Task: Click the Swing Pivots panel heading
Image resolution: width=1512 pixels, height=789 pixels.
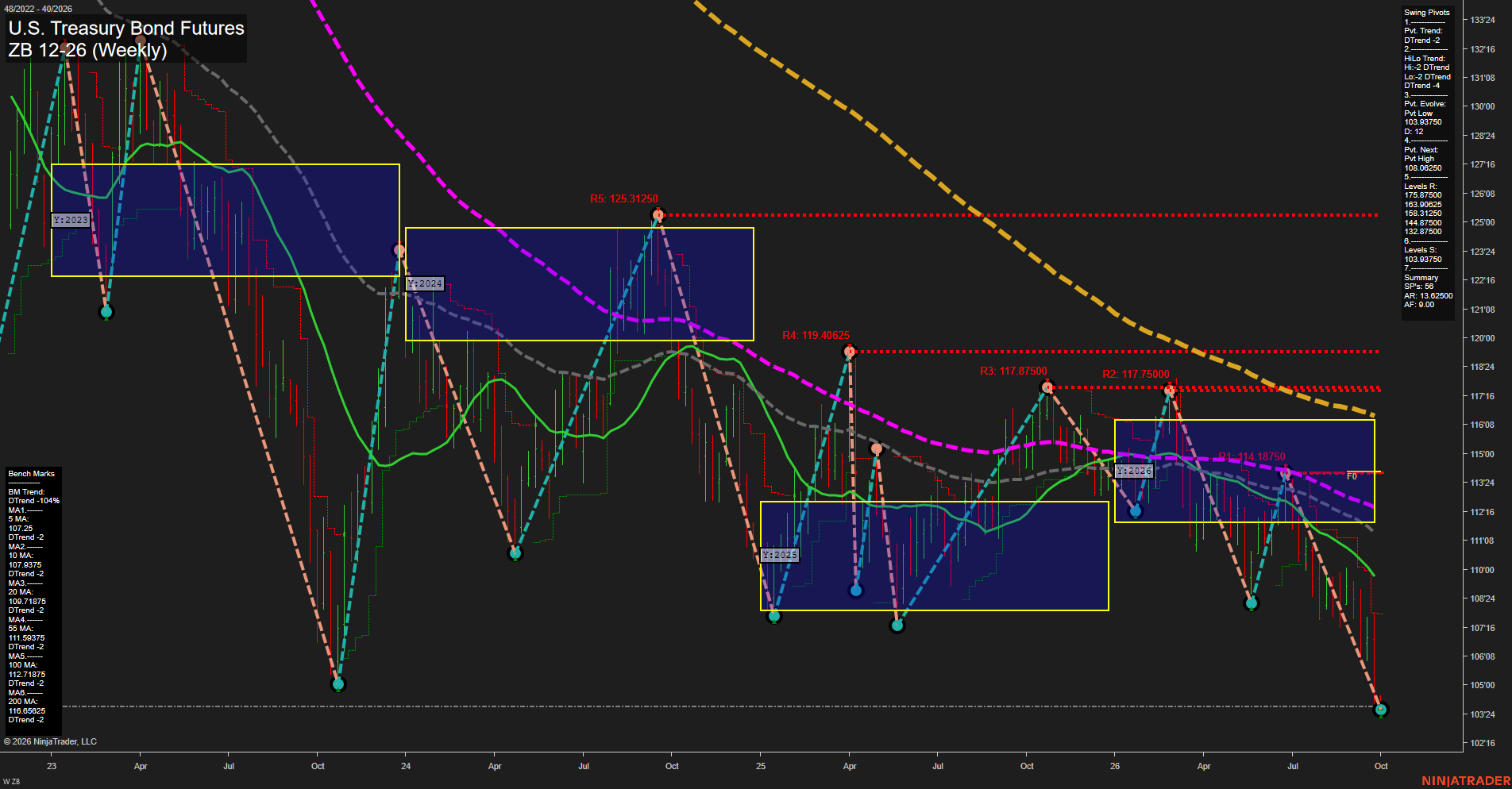Action: pyautogui.click(x=1426, y=13)
